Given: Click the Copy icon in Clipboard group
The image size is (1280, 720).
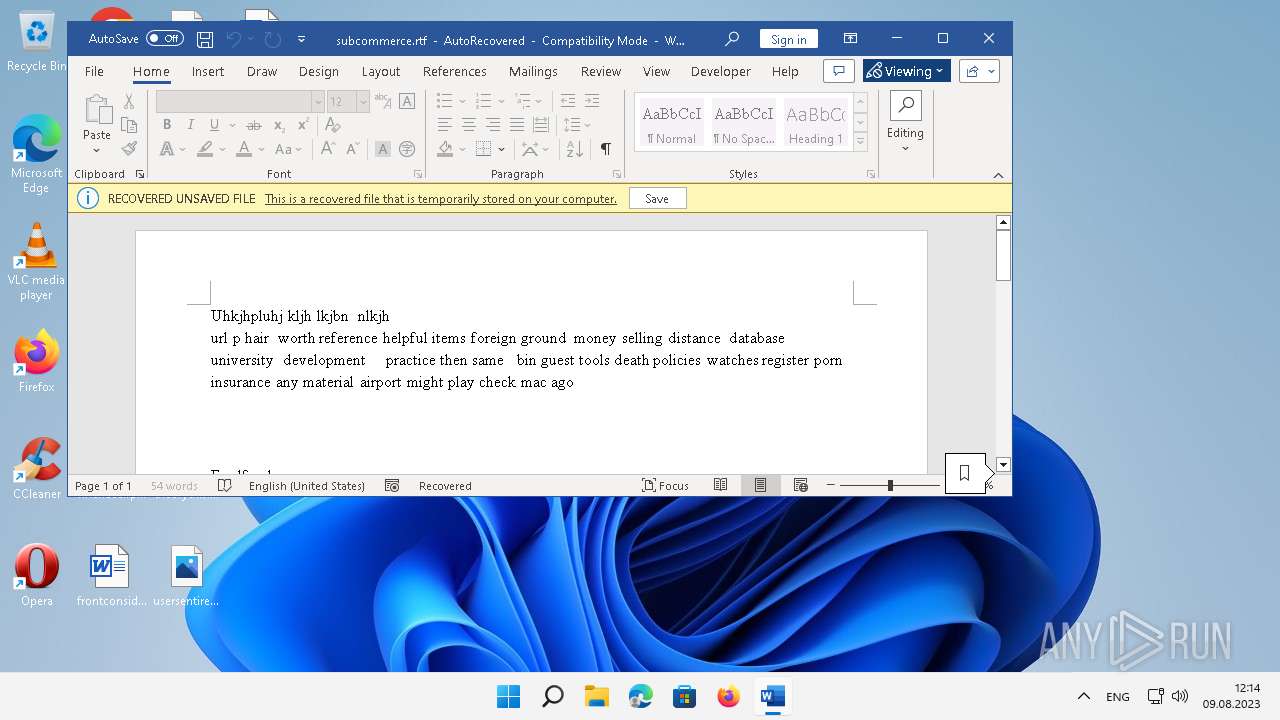Looking at the screenshot, I should [129, 125].
